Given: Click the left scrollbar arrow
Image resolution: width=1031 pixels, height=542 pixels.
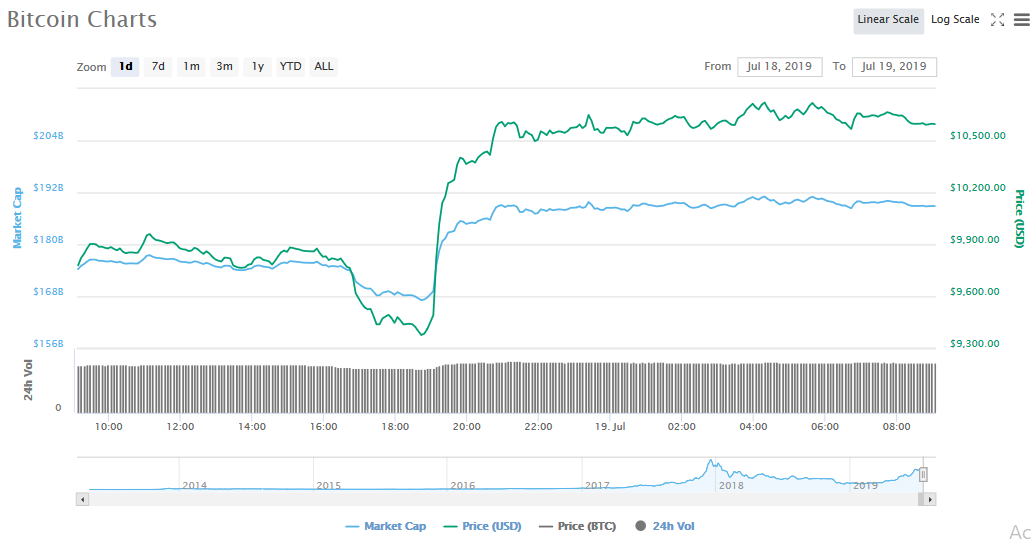Looking at the screenshot, I should pos(82,499).
